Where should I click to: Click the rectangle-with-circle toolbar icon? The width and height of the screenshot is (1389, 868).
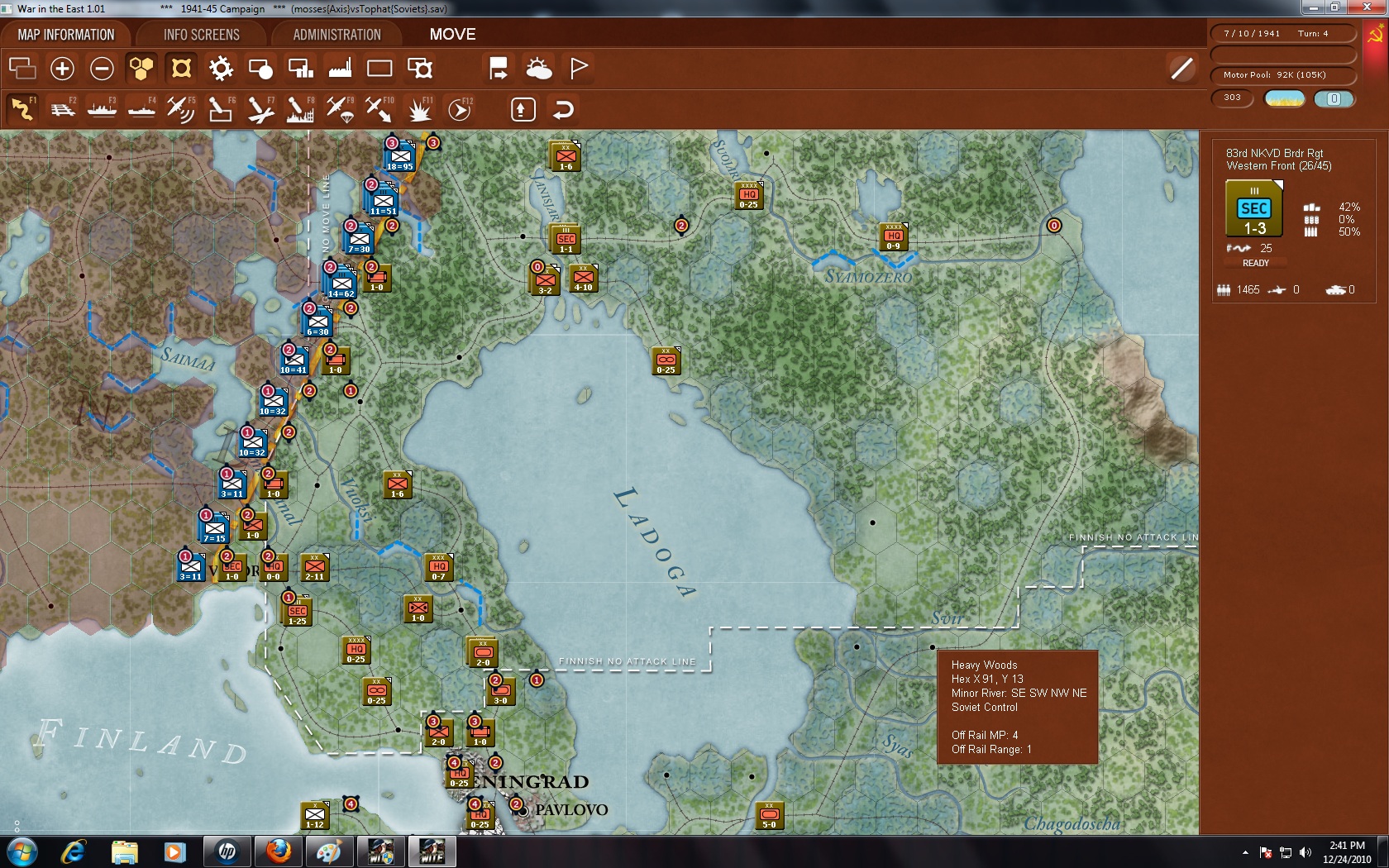[260, 69]
